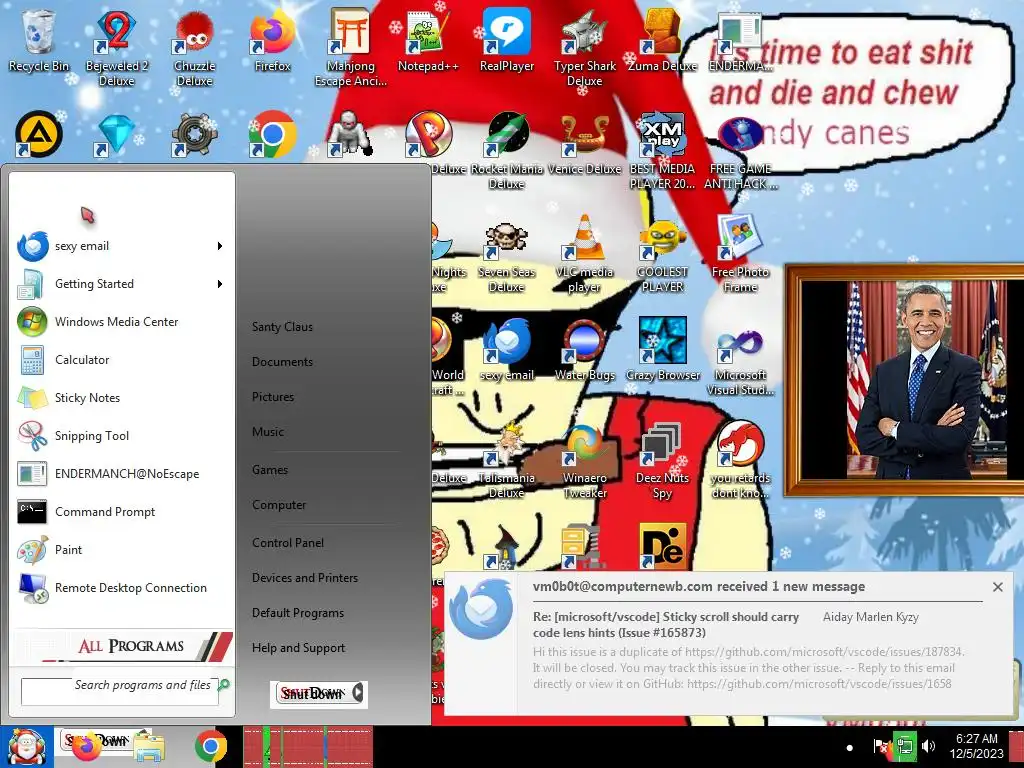Open Windows Media Center from Start menu
Image resolution: width=1024 pixels, height=768 pixels.
(121, 322)
